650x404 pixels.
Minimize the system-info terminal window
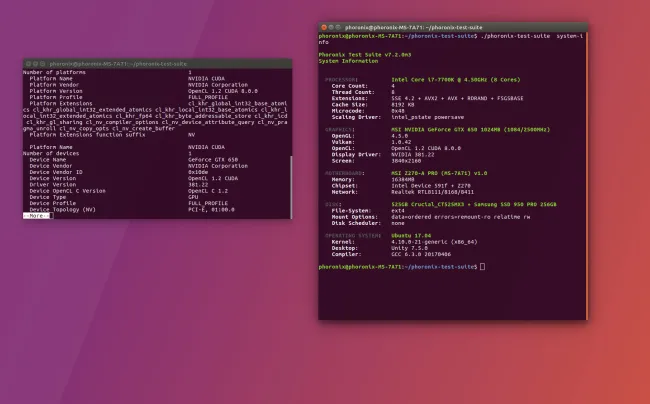(x=331, y=27)
